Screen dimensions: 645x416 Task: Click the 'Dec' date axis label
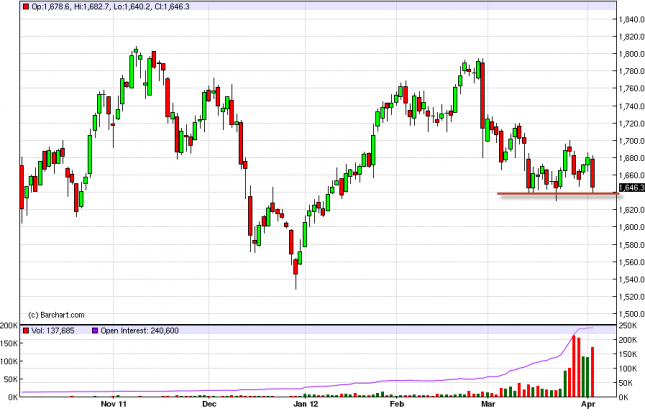(x=209, y=404)
